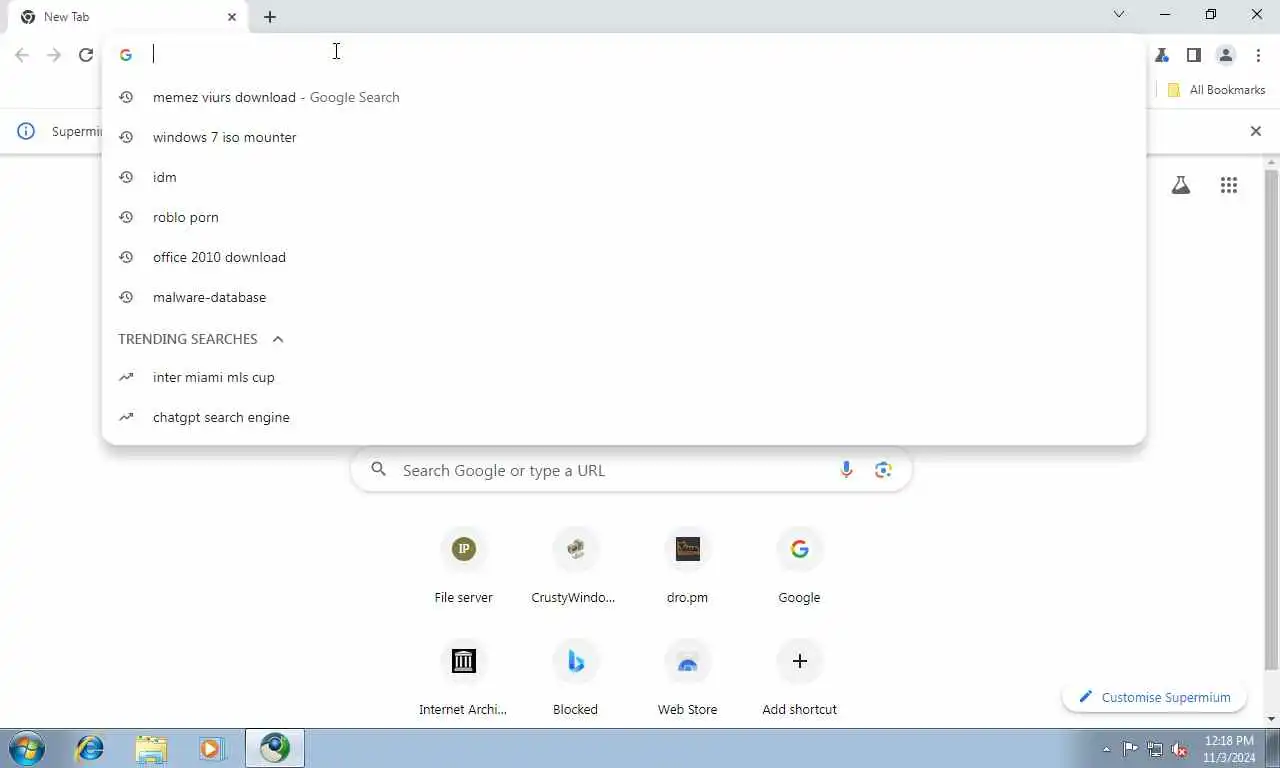Click the magnifier icon in the search box

(x=378, y=469)
